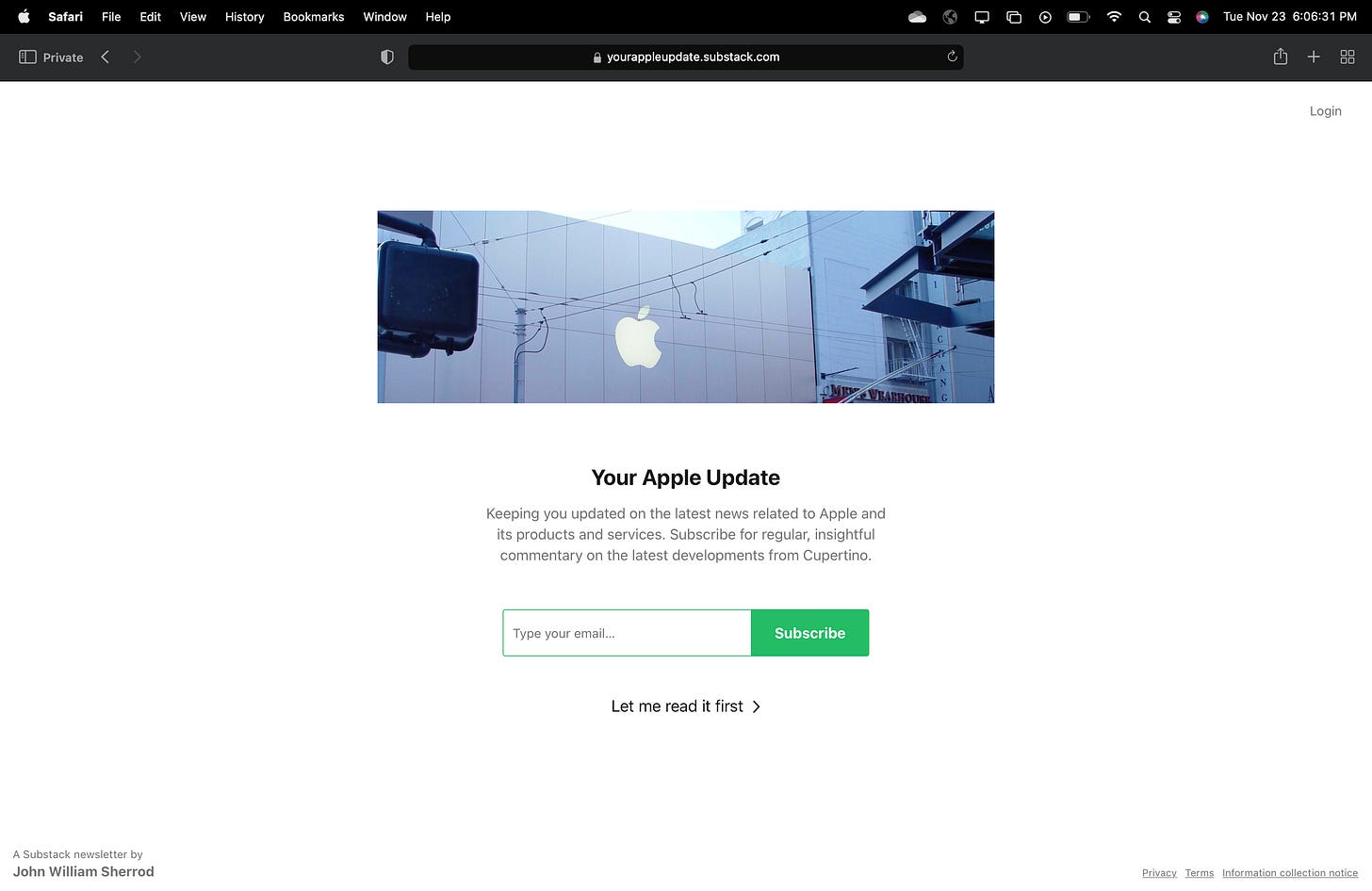The width and height of the screenshot is (1372, 891).
Task: Open Spotlight search
Action: (1144, 17)
